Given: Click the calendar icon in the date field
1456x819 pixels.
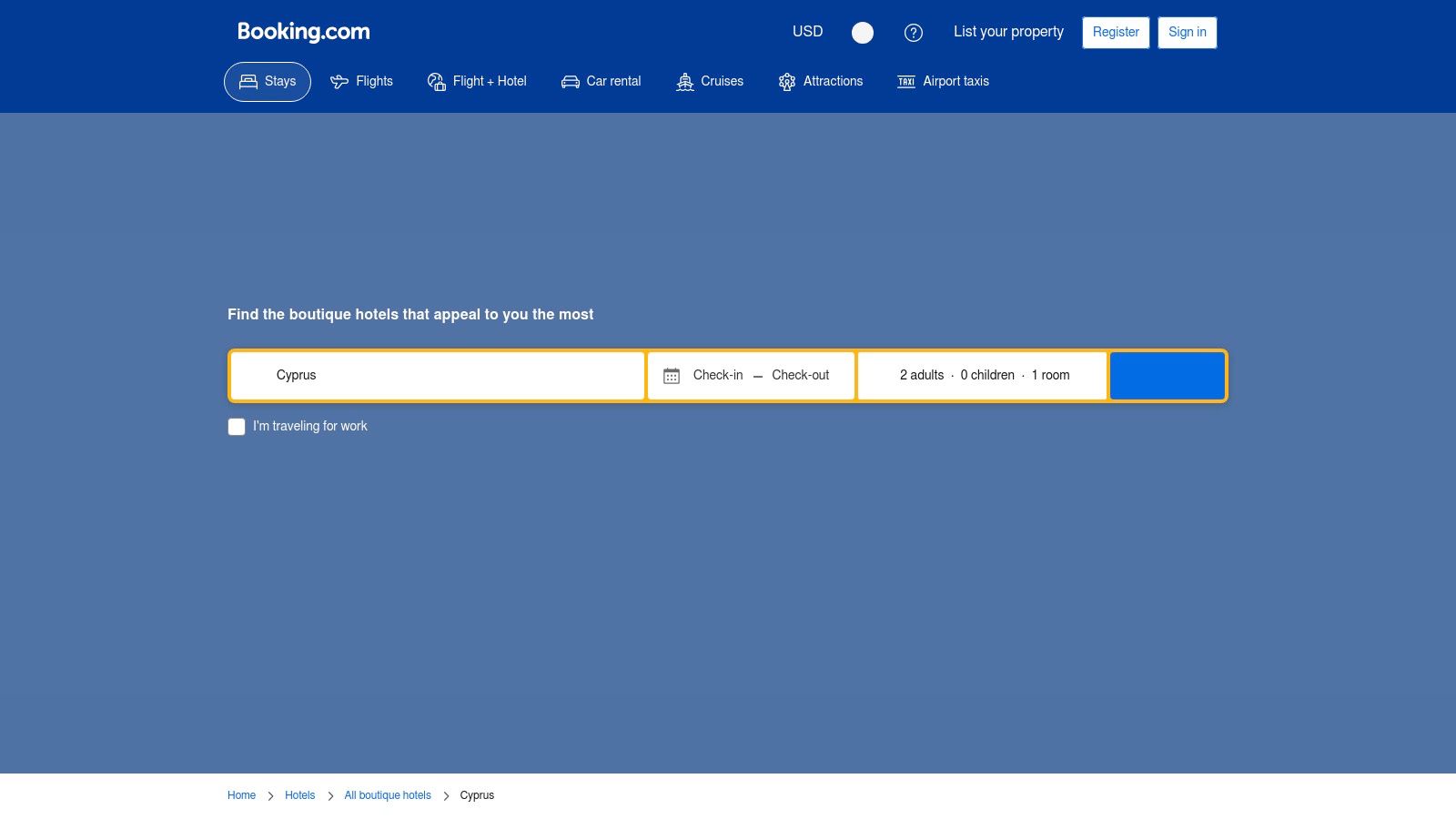Looking at the screenshot, I should [x=671, y=374].
